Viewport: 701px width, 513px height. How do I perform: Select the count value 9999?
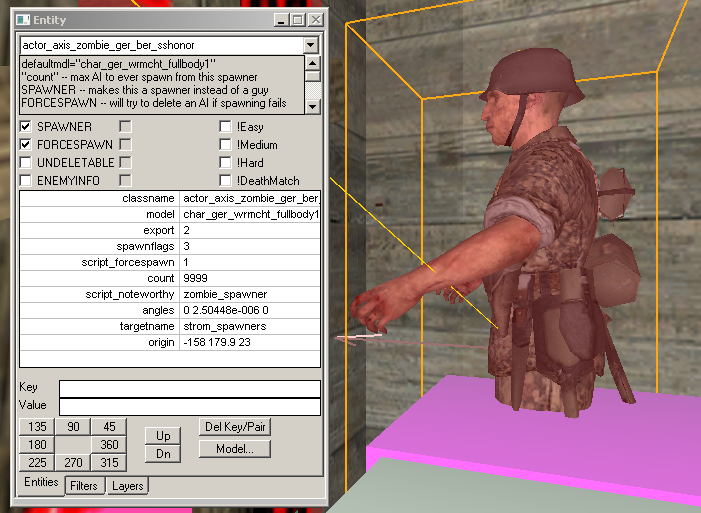[x=195, y=278]
